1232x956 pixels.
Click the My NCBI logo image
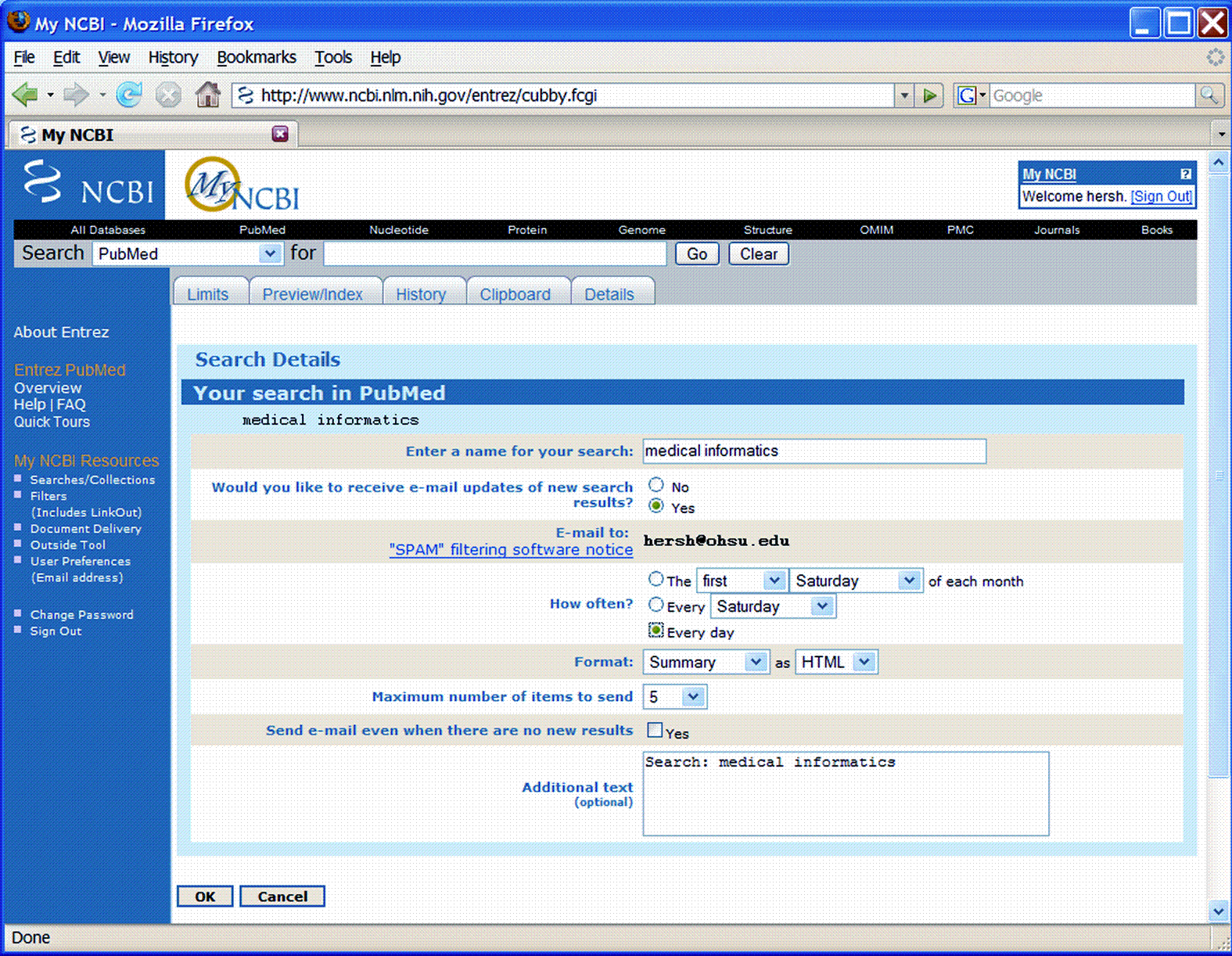(x=242, y=185)
